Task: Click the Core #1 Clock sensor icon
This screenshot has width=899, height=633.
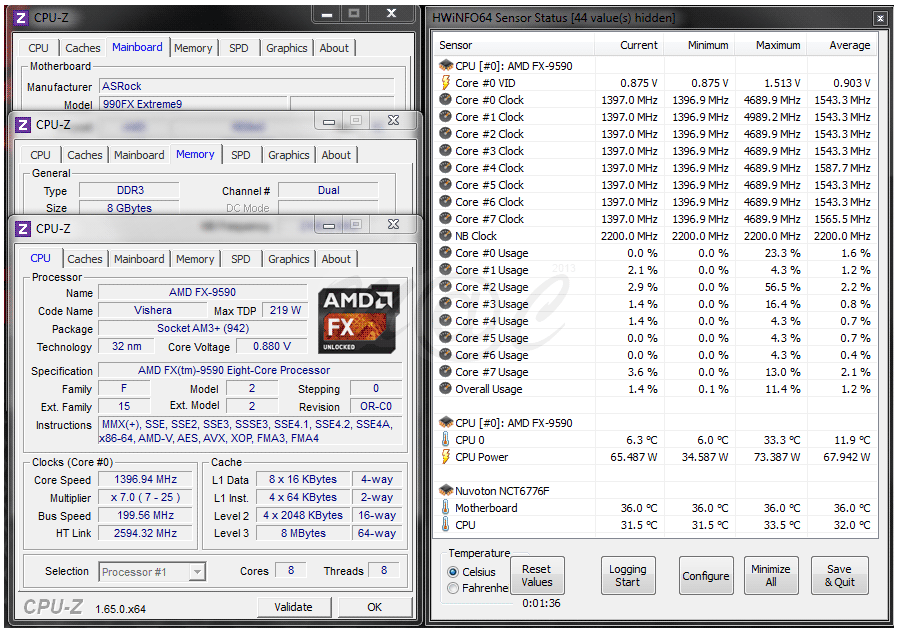Action: coord(445,116)
